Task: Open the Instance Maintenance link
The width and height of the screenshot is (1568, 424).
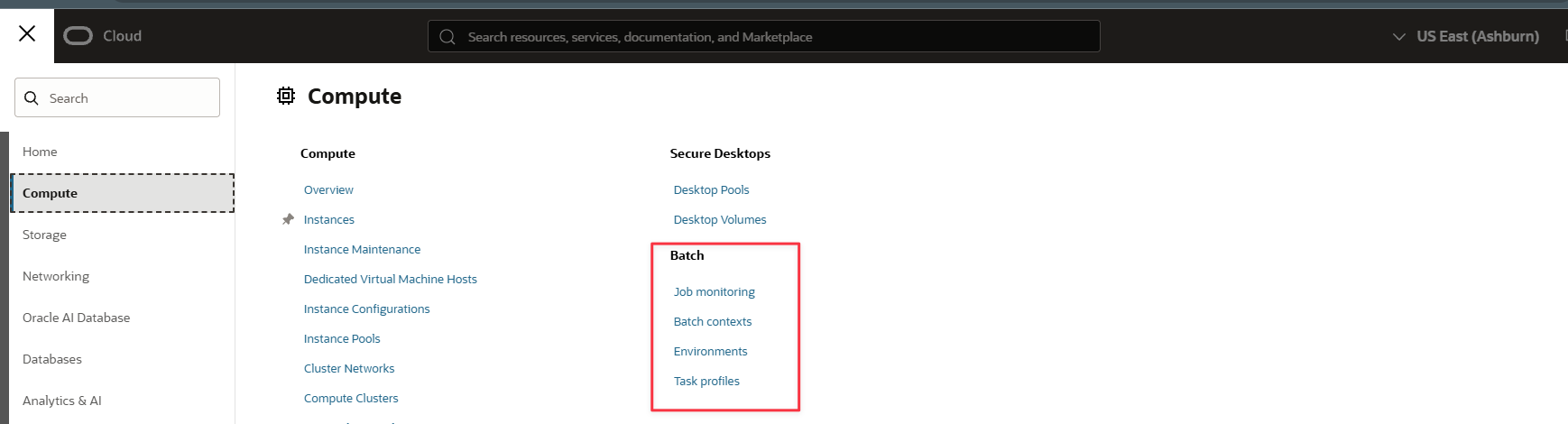Action: (x=362, y=249)
